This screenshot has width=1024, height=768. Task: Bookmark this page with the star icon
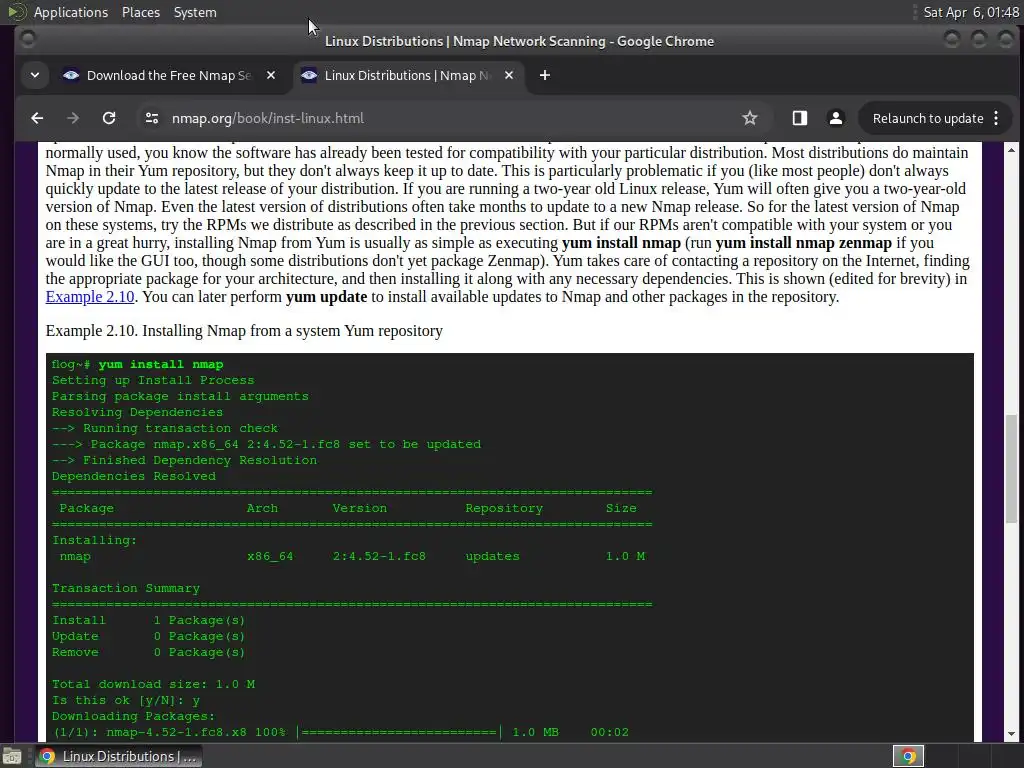pyautogui.click(x=750, y=118)
